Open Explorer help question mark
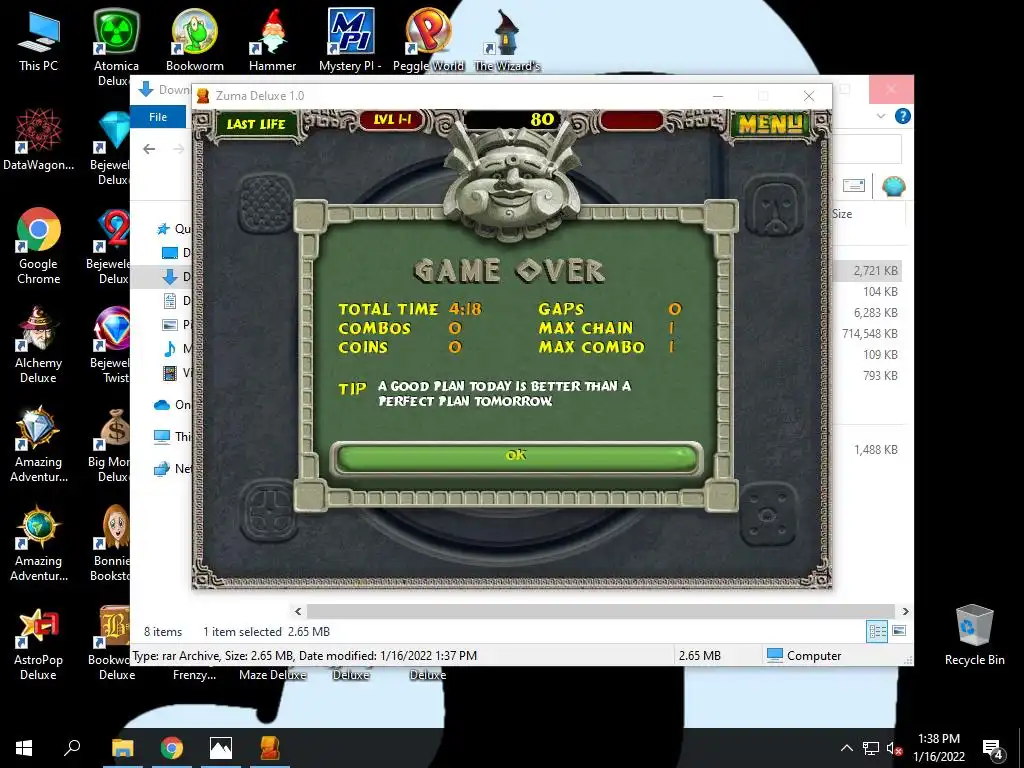The height and width of the screenshot is (768, 1024). click(903, 116)
